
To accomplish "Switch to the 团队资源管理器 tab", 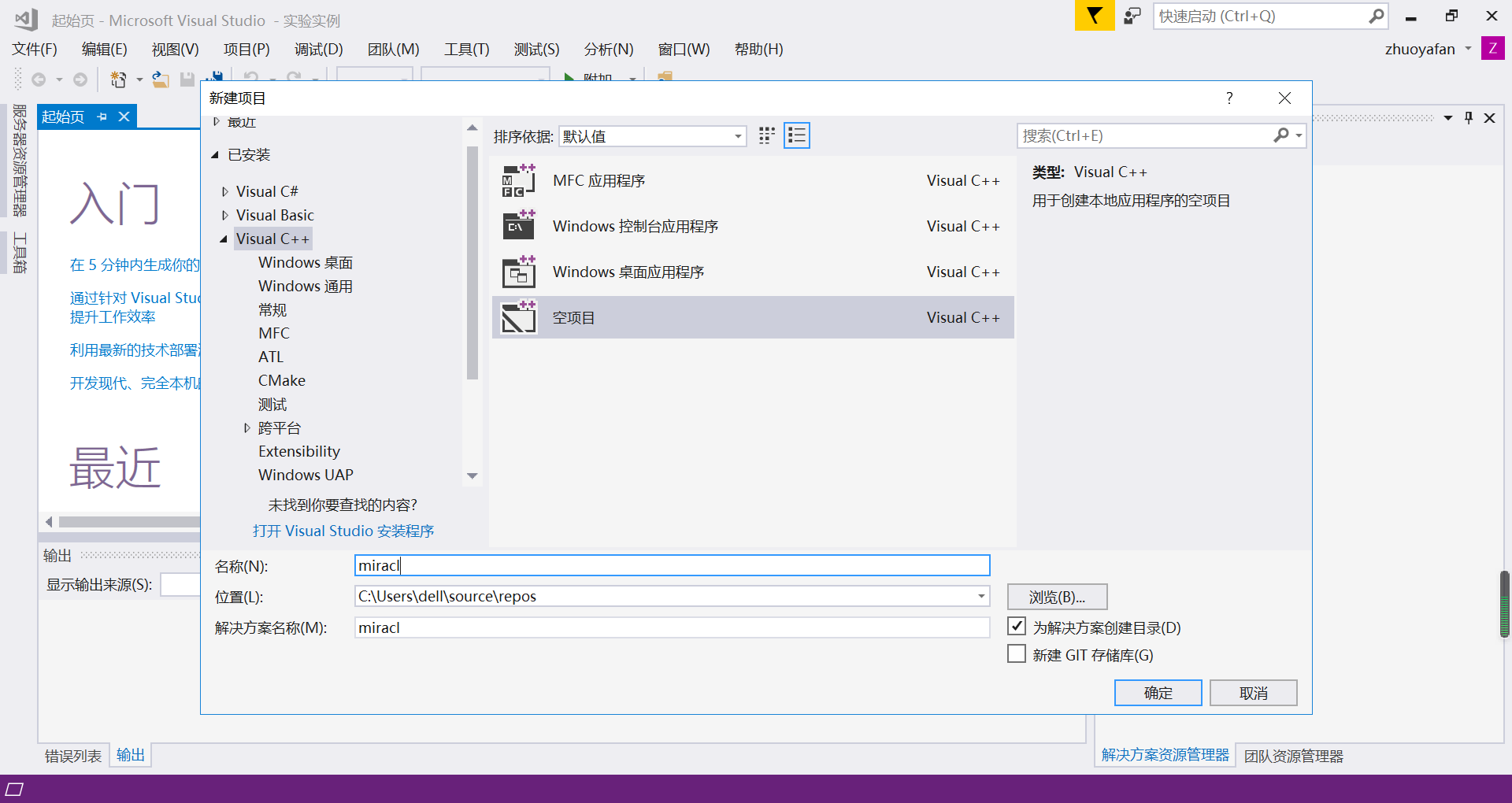I will click(1293, 755).
